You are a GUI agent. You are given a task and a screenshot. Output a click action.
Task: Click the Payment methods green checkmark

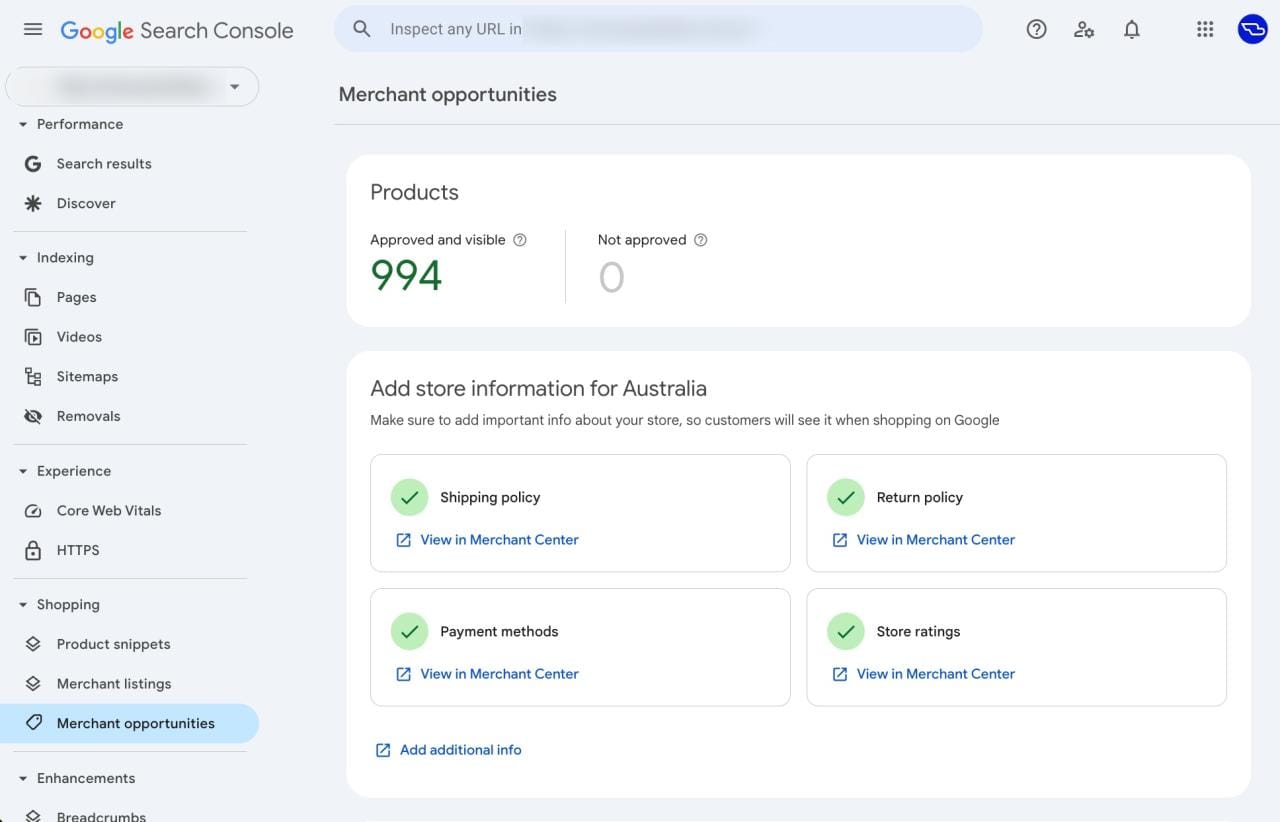coord(409,631)
